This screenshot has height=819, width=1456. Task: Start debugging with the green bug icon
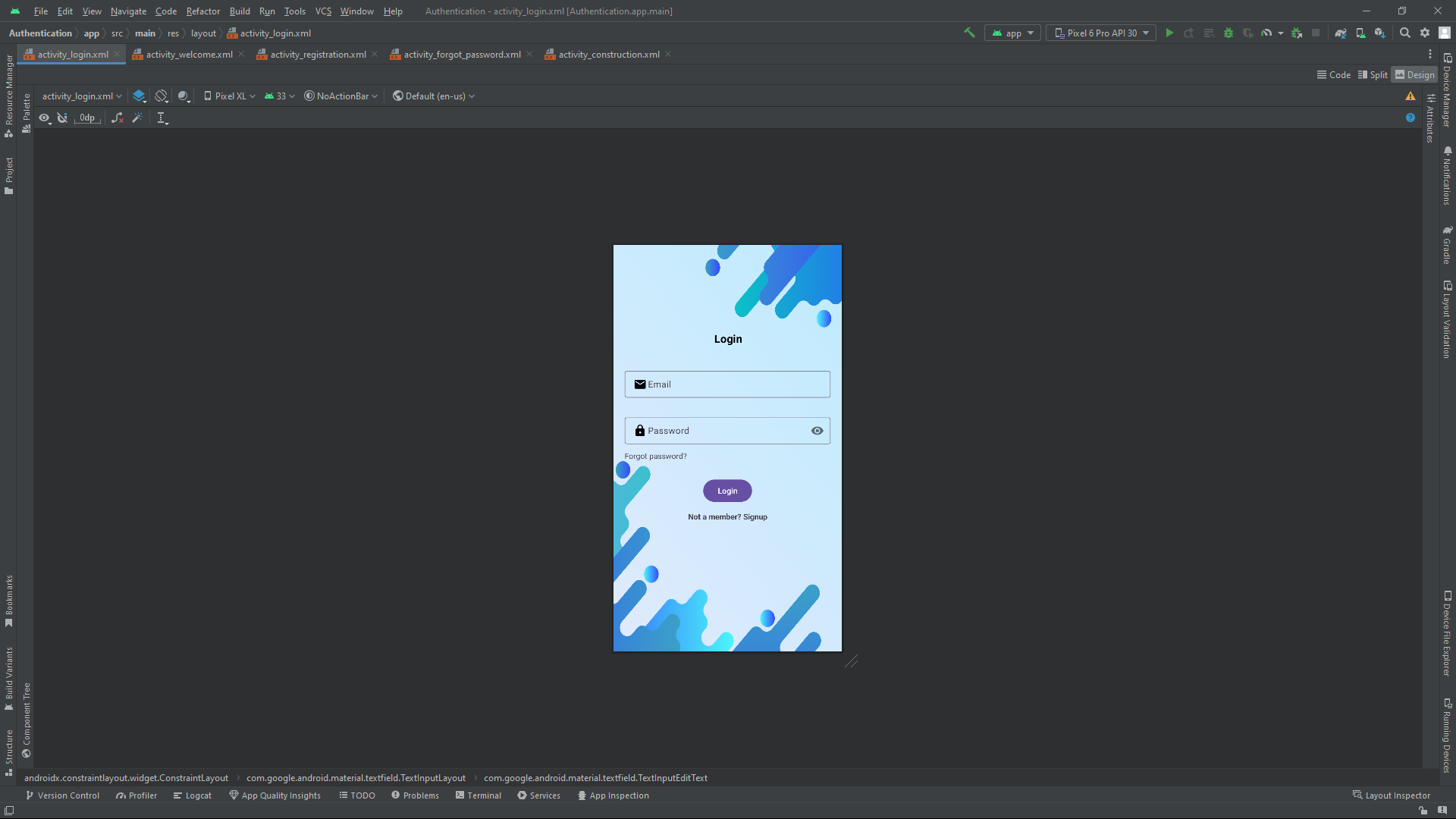pyautogui.click(x=1228, y=33)
